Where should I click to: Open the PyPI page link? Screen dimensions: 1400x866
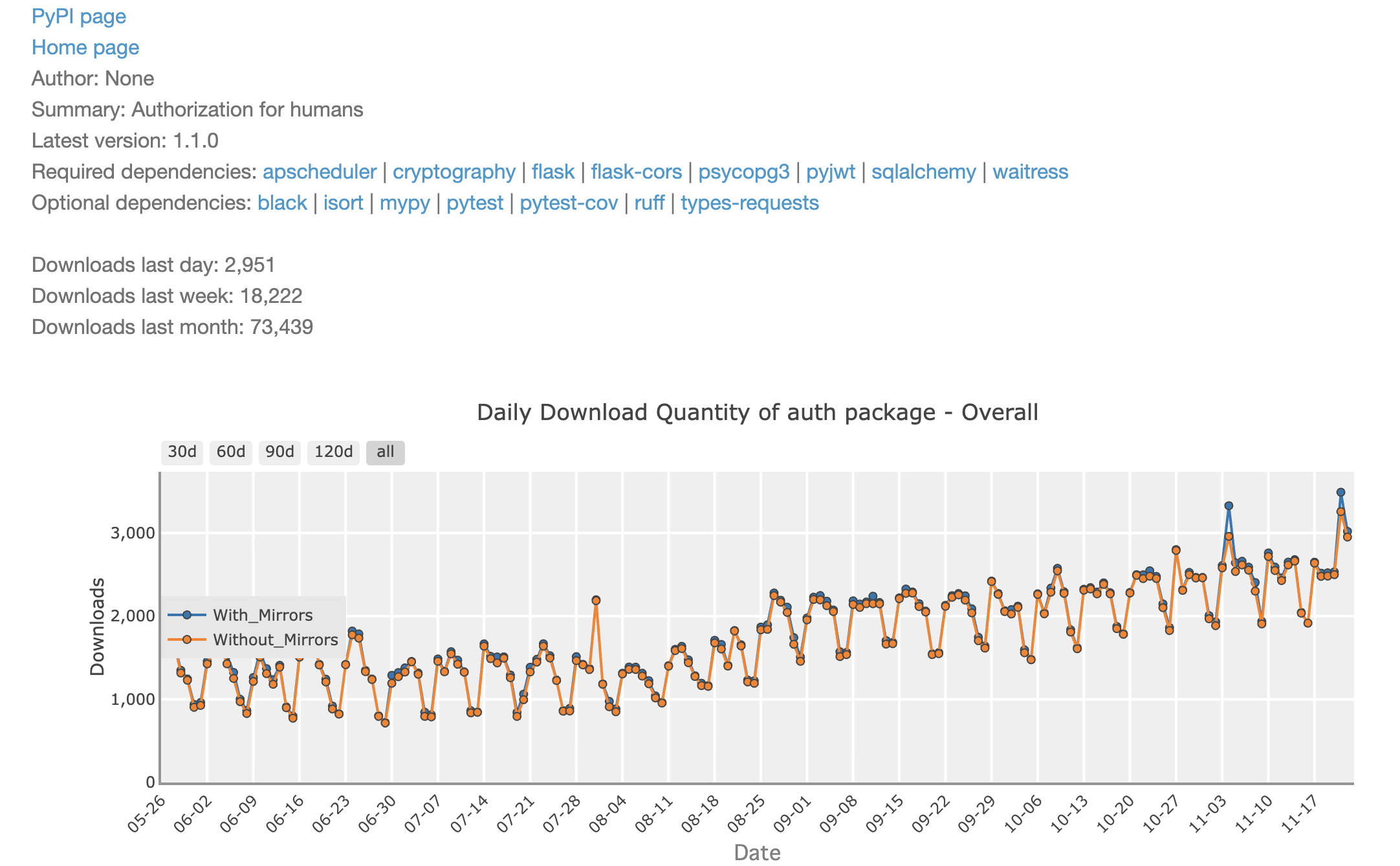[x=78, y=16]
